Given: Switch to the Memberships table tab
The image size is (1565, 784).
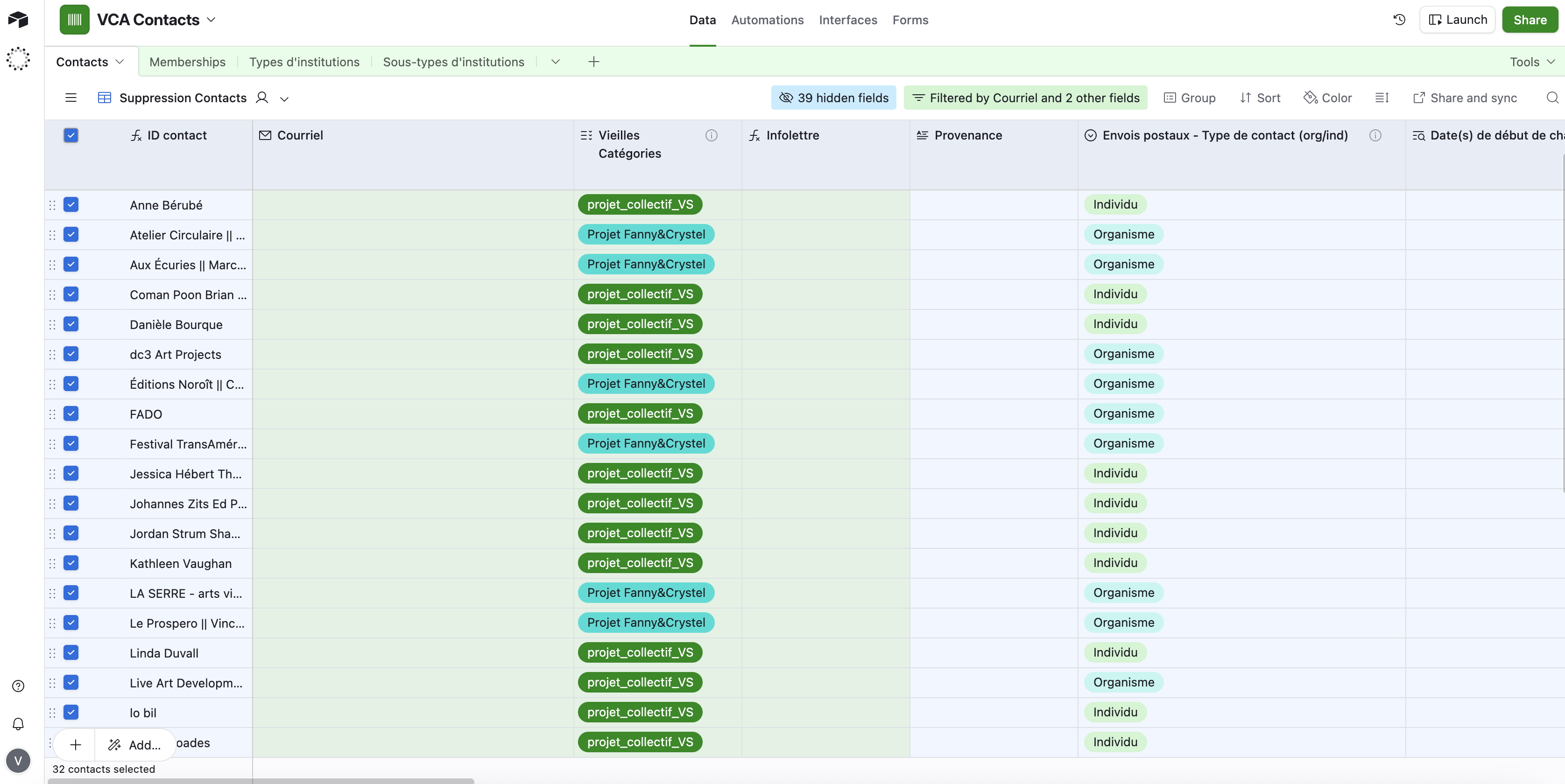Looking at the screenshot, I should click(187, 62).
